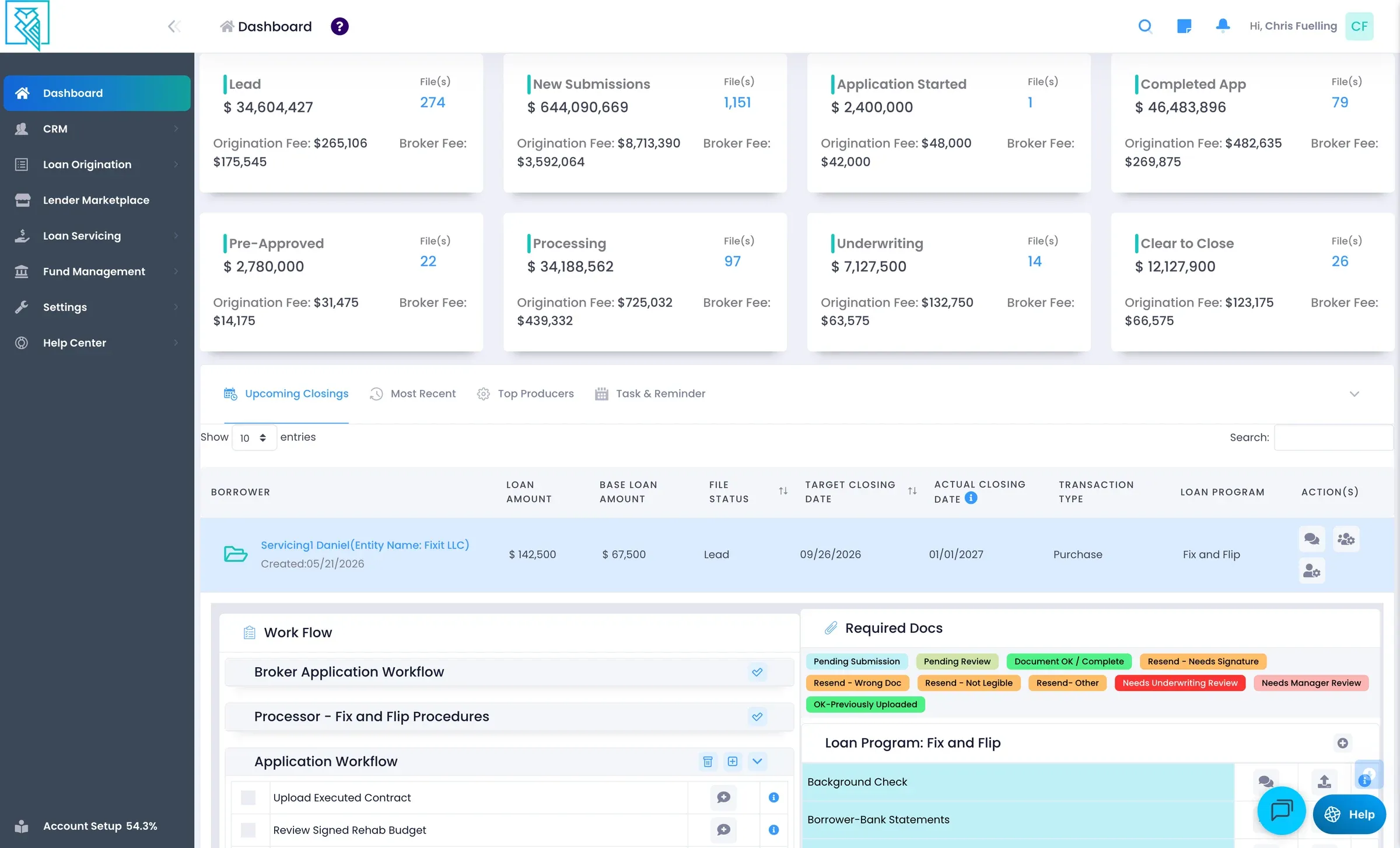Show info for Review Signed Rehab Budget
This screenshot has width=1400, height=848.
point(773,830)
